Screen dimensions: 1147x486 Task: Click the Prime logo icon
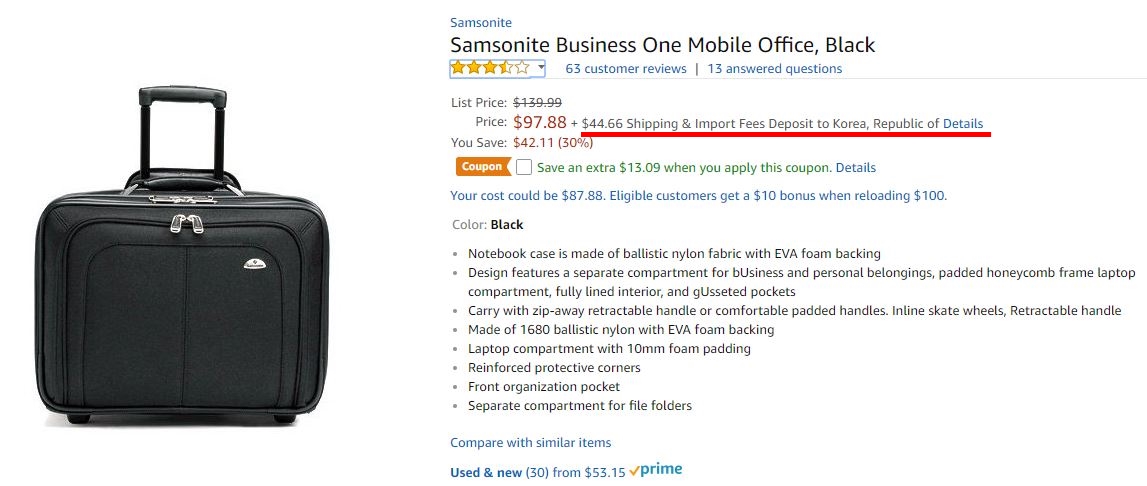656,471
